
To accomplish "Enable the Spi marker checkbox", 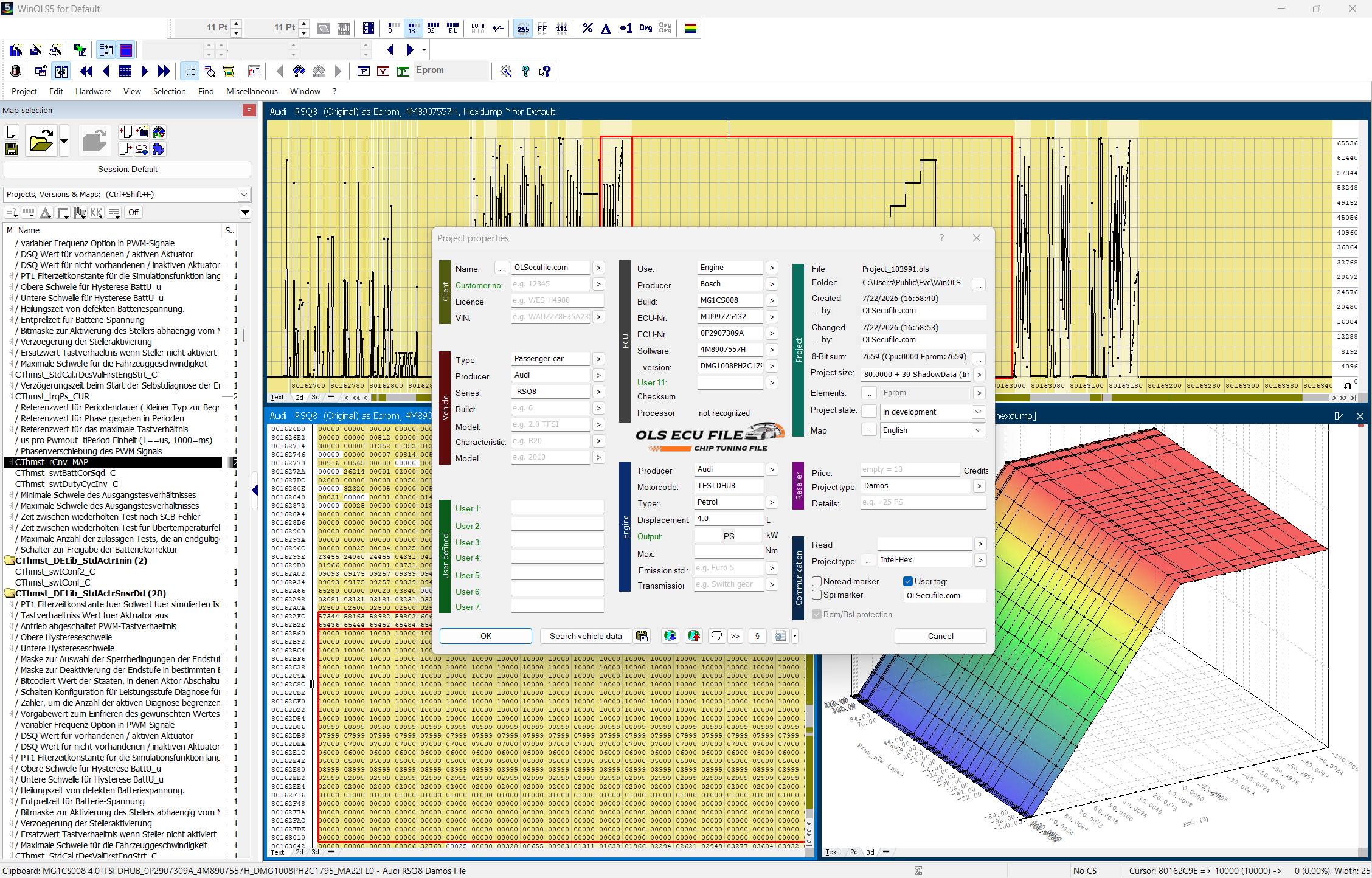I will coord(817,595).
